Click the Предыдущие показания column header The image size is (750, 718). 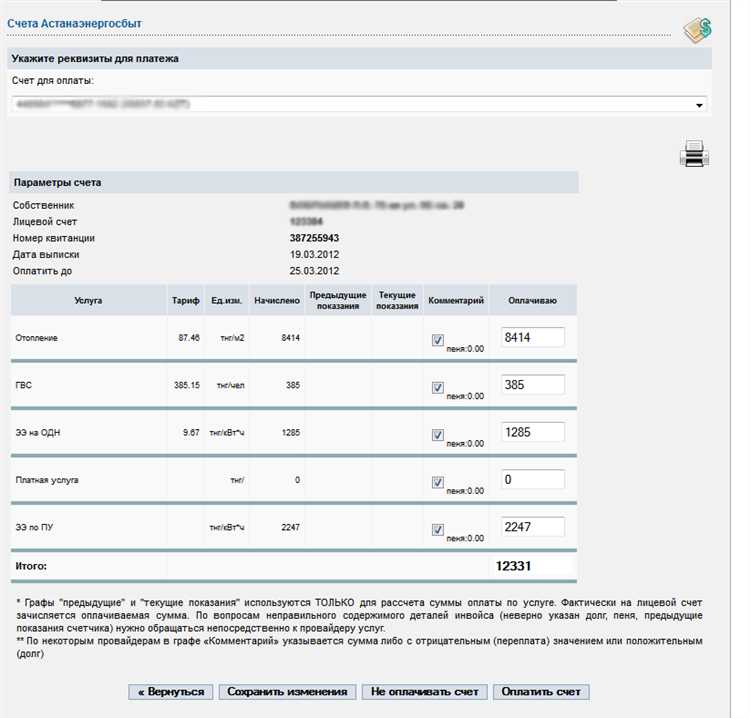pos(338,300)
